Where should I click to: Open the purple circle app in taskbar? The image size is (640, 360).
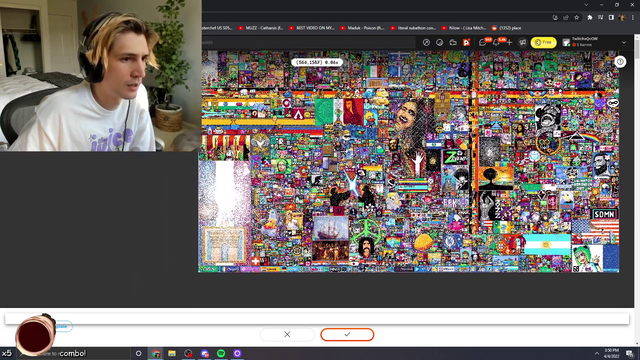pyautogui.click(x=237, y=353)
